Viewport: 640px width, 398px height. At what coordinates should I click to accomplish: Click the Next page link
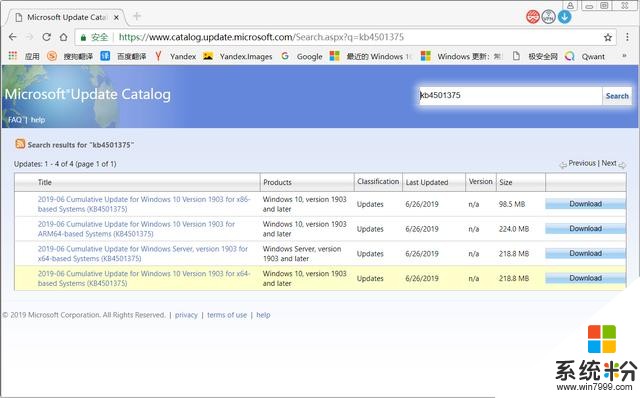click(x=609, y=163)
